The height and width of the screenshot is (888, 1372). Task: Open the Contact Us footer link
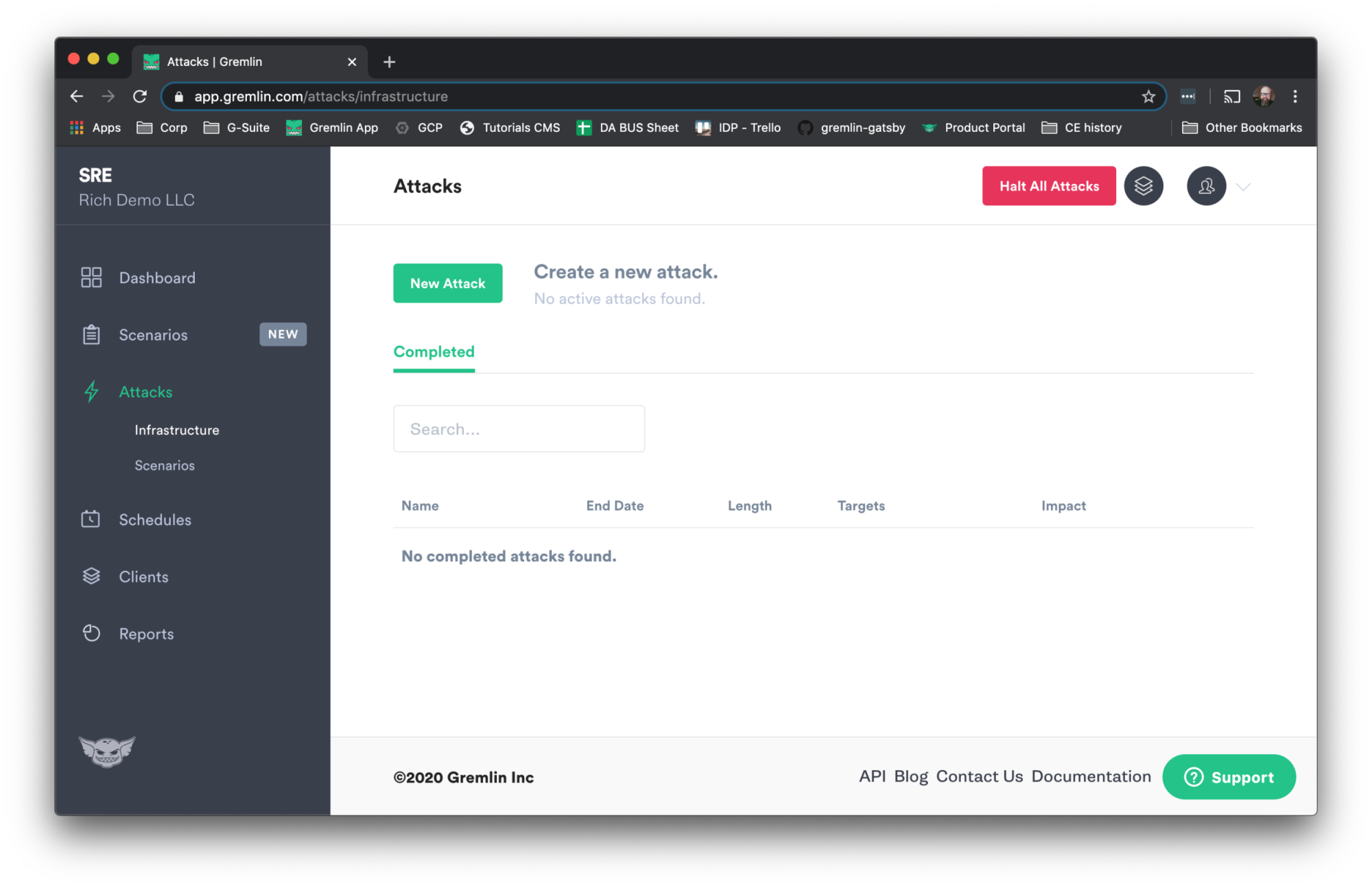point(980,776)
